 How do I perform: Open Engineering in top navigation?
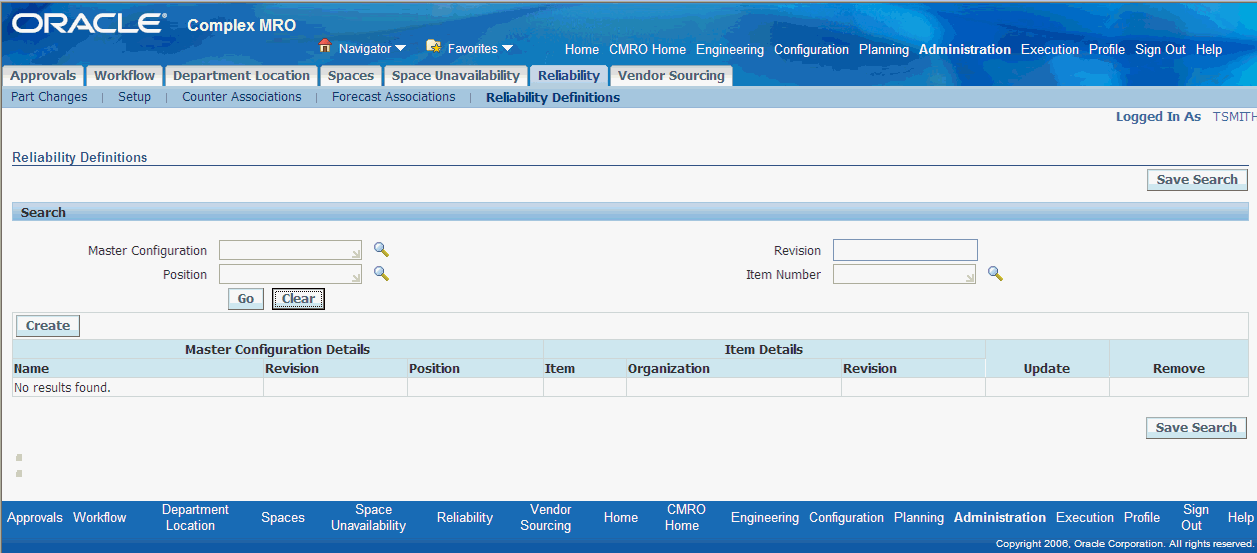(x=730, y=50)
